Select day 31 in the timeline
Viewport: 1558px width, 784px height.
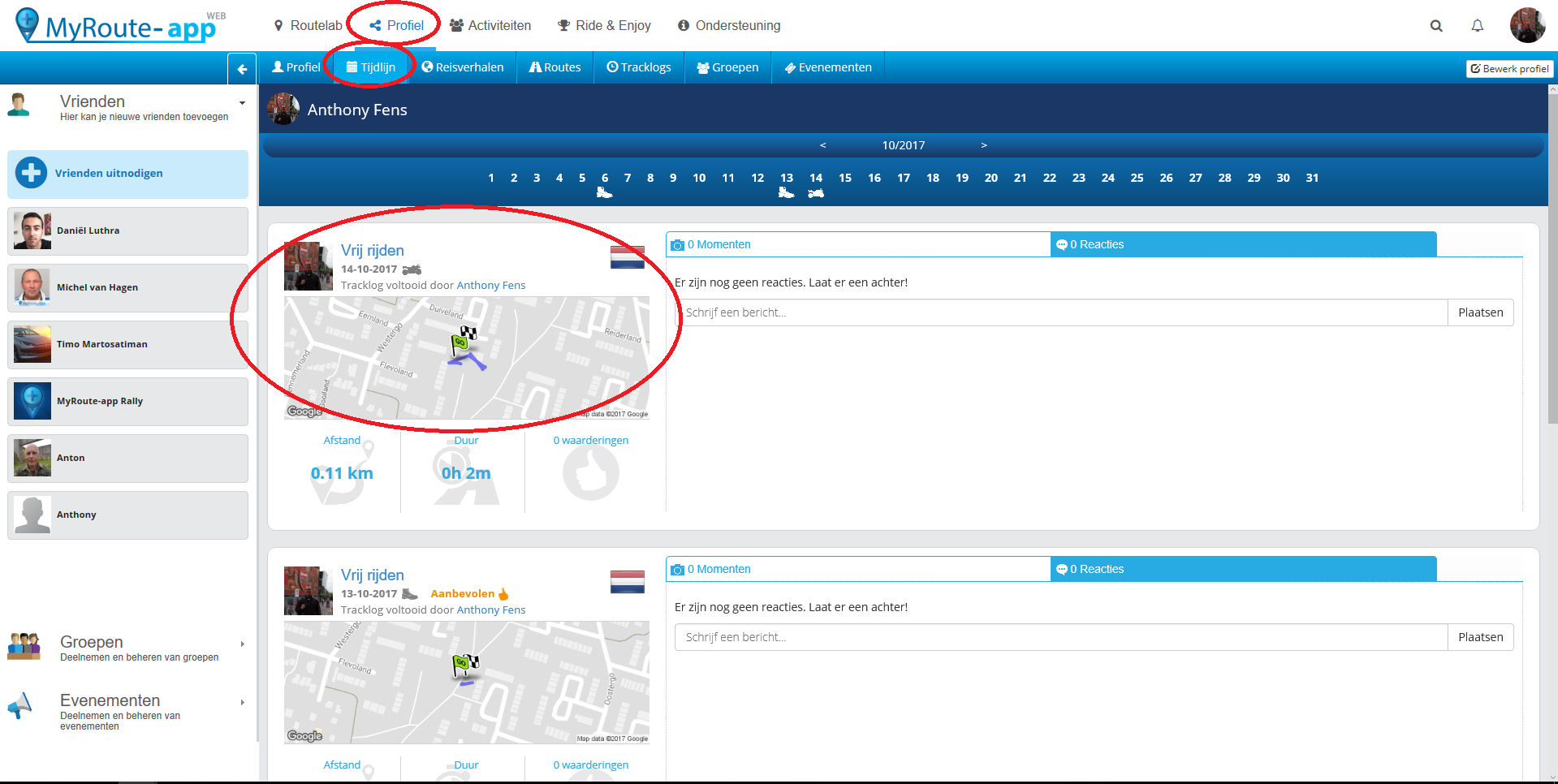pyautogui.click(x=1312, y=178)
